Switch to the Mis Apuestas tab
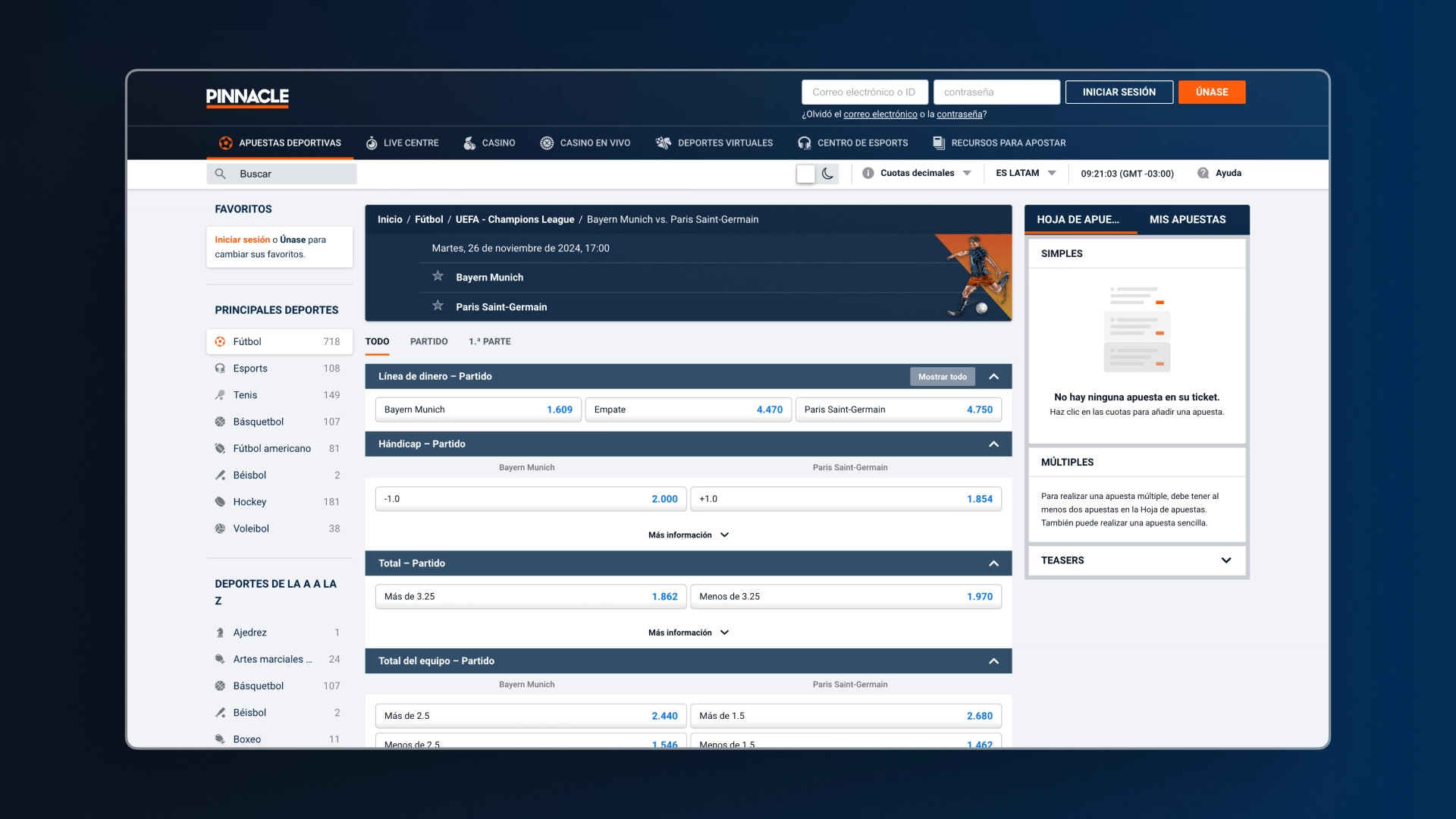Screen dimensions: 1456x819 click(1188, 220)
